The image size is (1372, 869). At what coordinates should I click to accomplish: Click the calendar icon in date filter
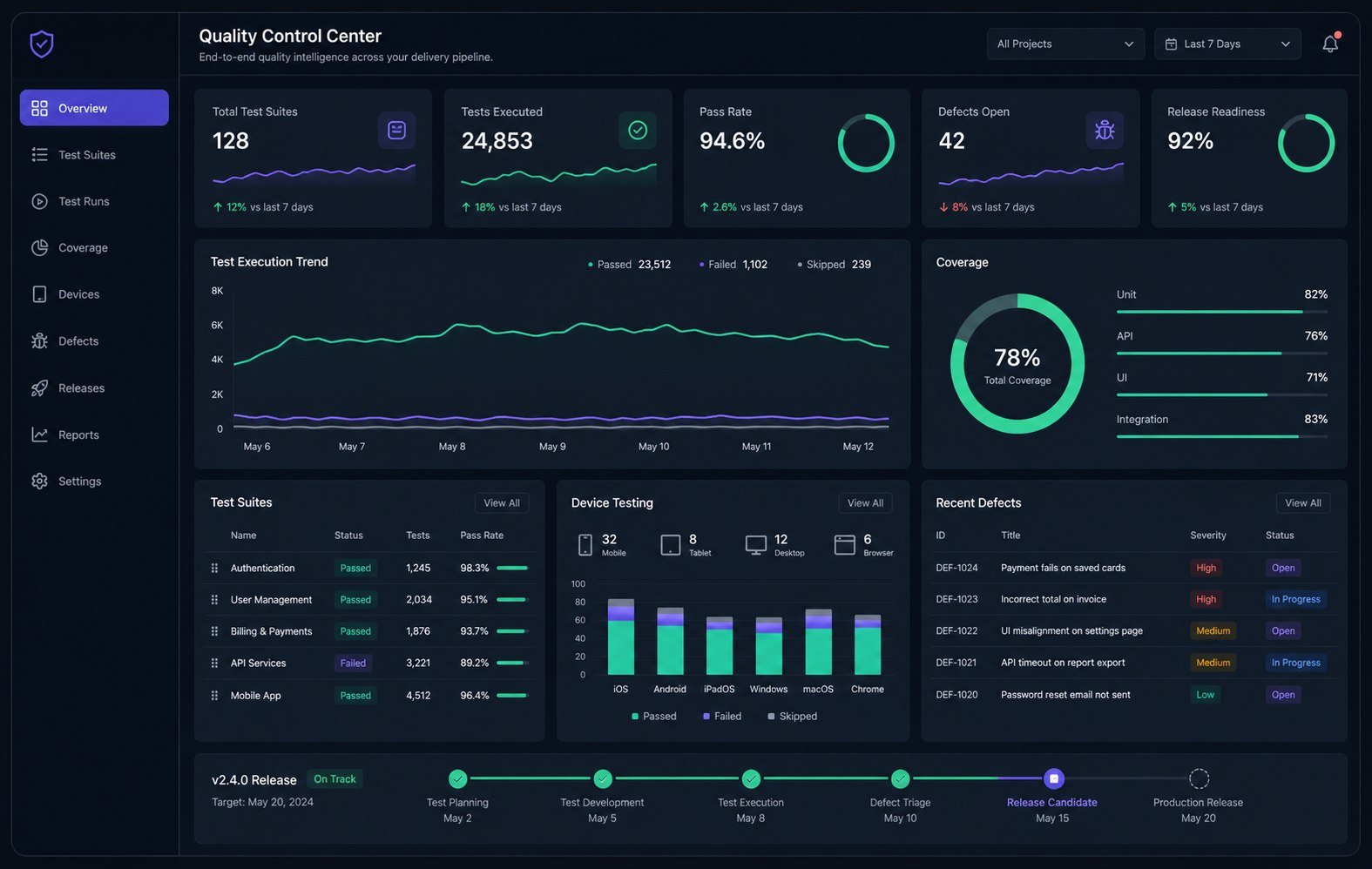click(x=1172, y=44)
